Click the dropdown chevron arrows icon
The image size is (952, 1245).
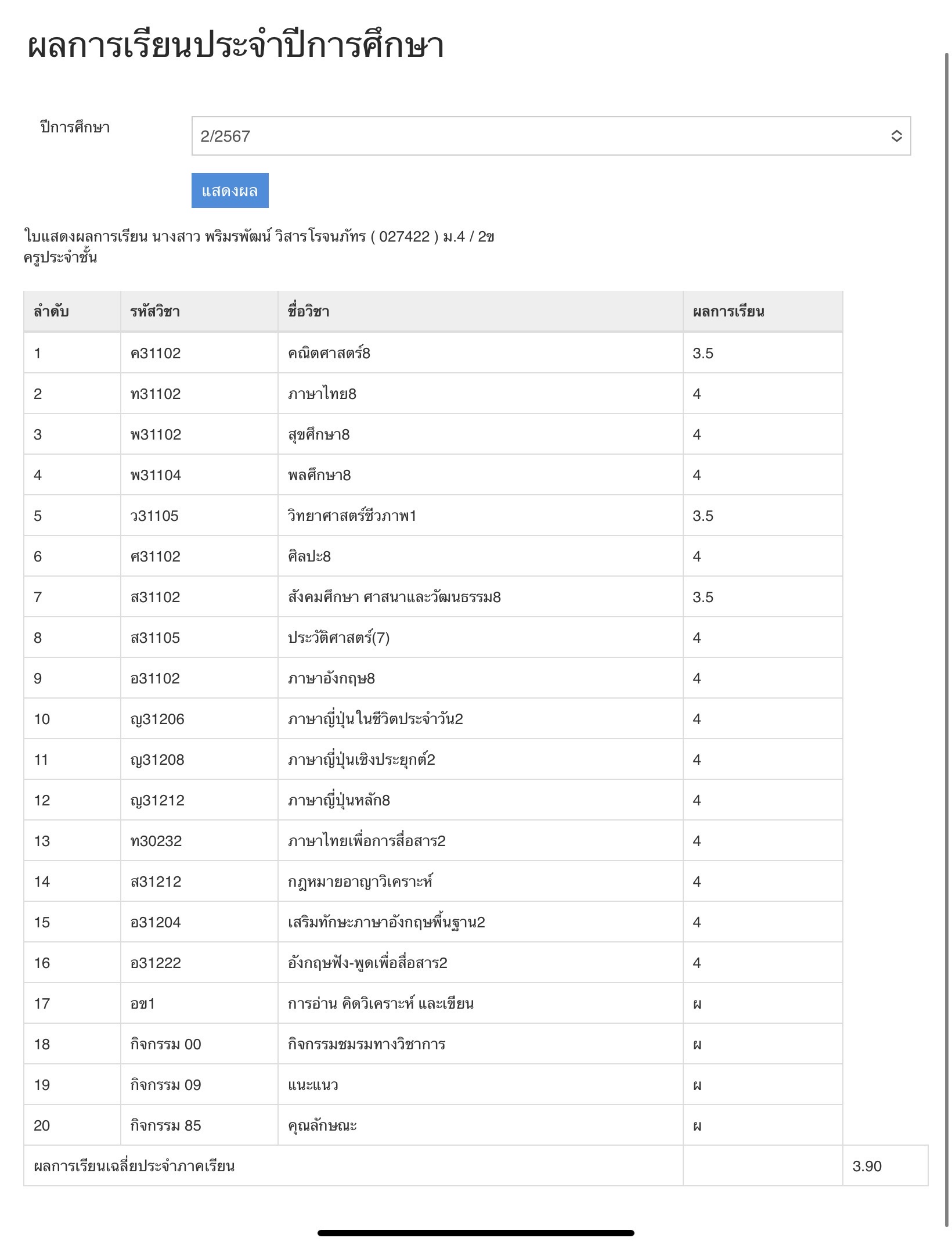(896, 136)
